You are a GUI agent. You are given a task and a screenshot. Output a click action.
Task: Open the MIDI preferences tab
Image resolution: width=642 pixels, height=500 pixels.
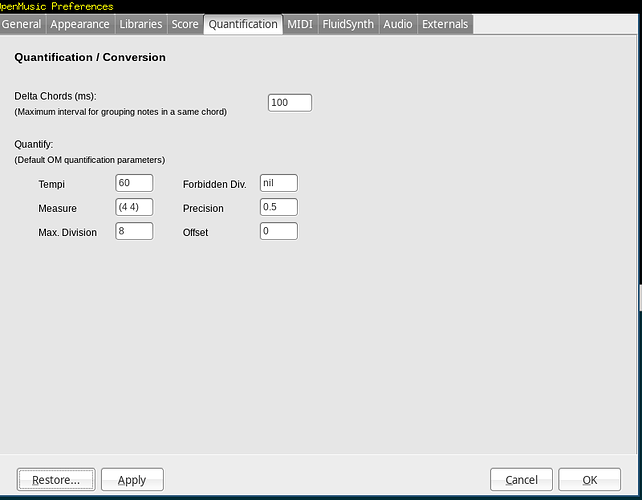tap(300, 24)
